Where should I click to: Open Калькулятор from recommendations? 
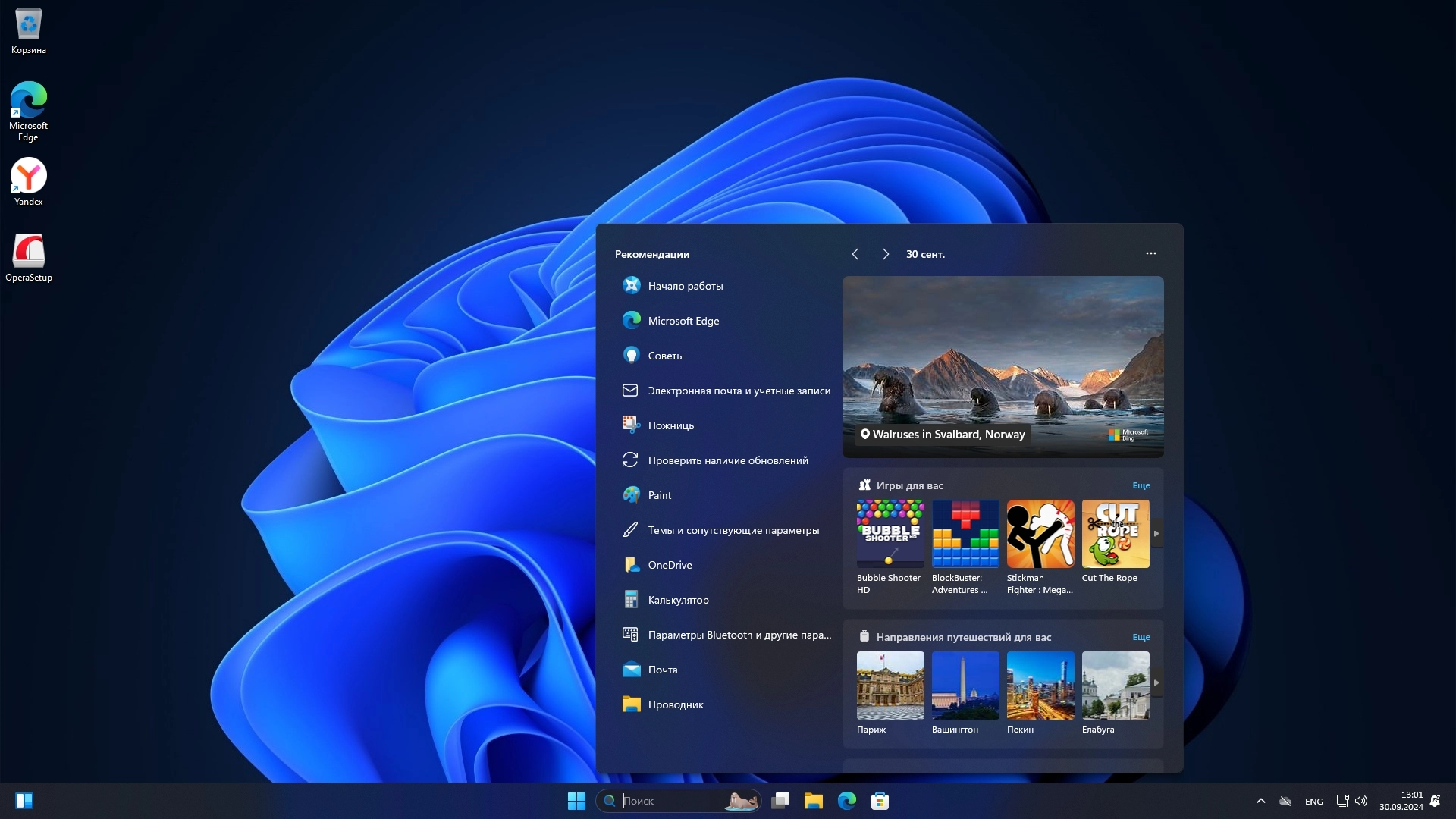coord(678,600)
